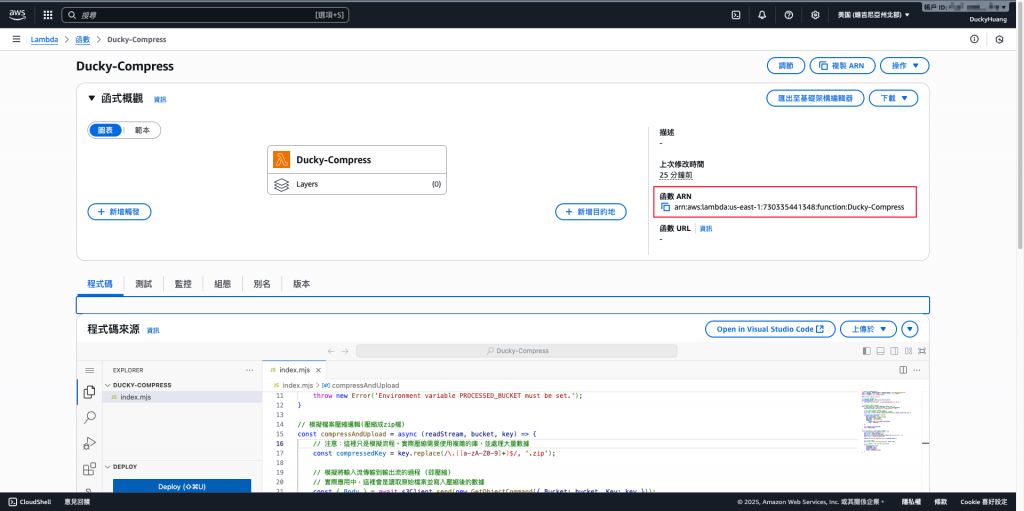This screenshot has height=511, width=1024.
Task: Open Run and Debug icon in editor
Action: click(x=89, y=443)
